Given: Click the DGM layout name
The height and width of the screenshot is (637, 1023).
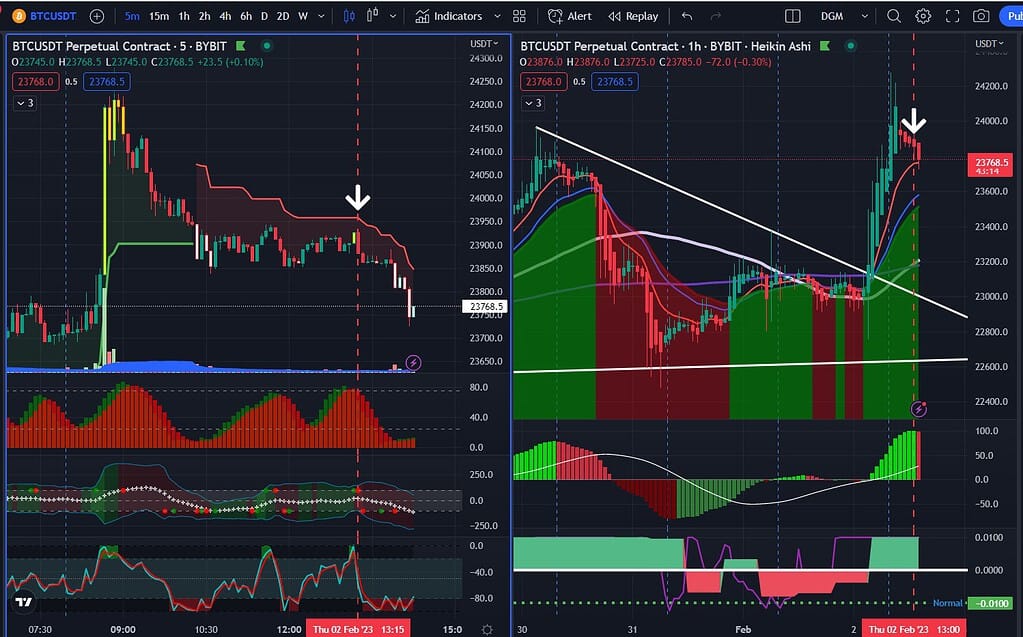Looking at the screenshot, I should 832,16.
